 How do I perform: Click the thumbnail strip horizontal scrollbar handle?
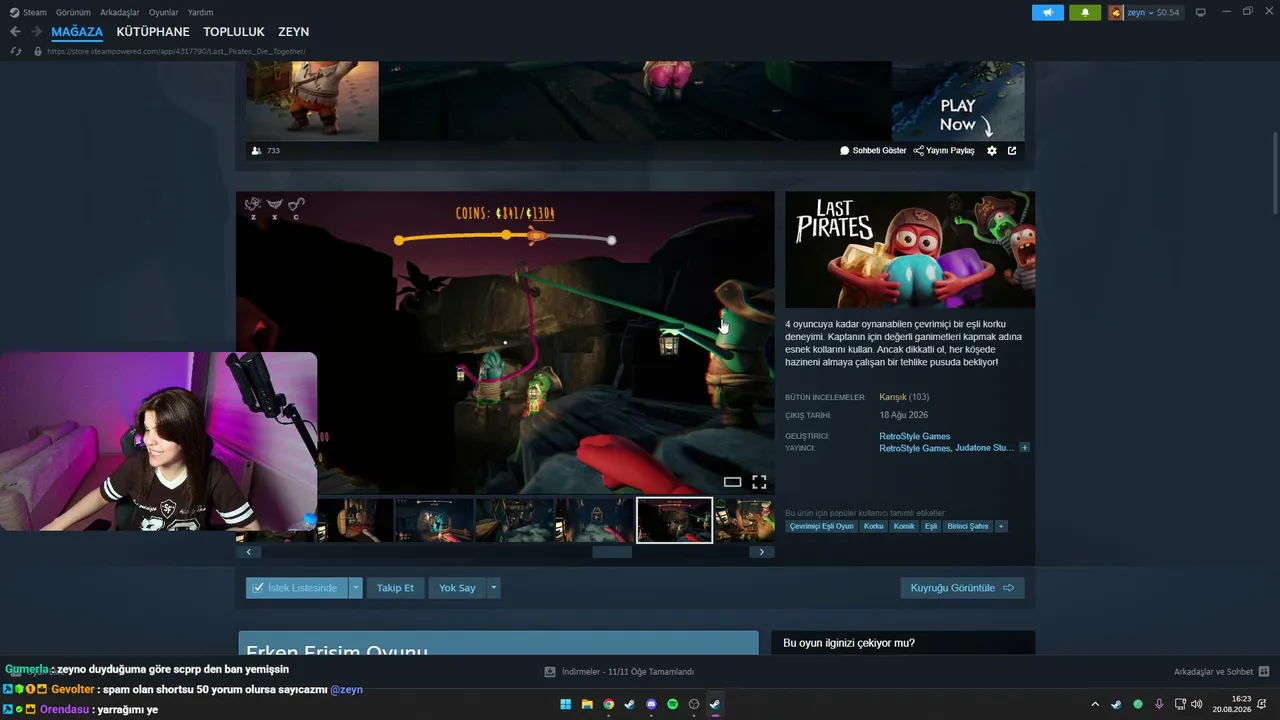point(612,552)
